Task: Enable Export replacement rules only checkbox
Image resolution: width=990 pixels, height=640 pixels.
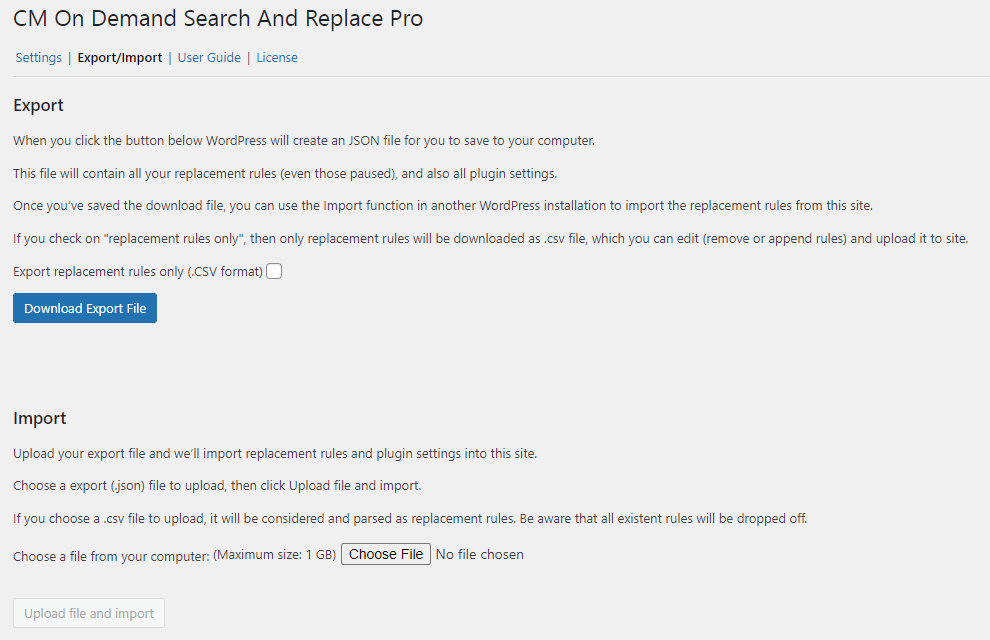Action: pos(274,271)
